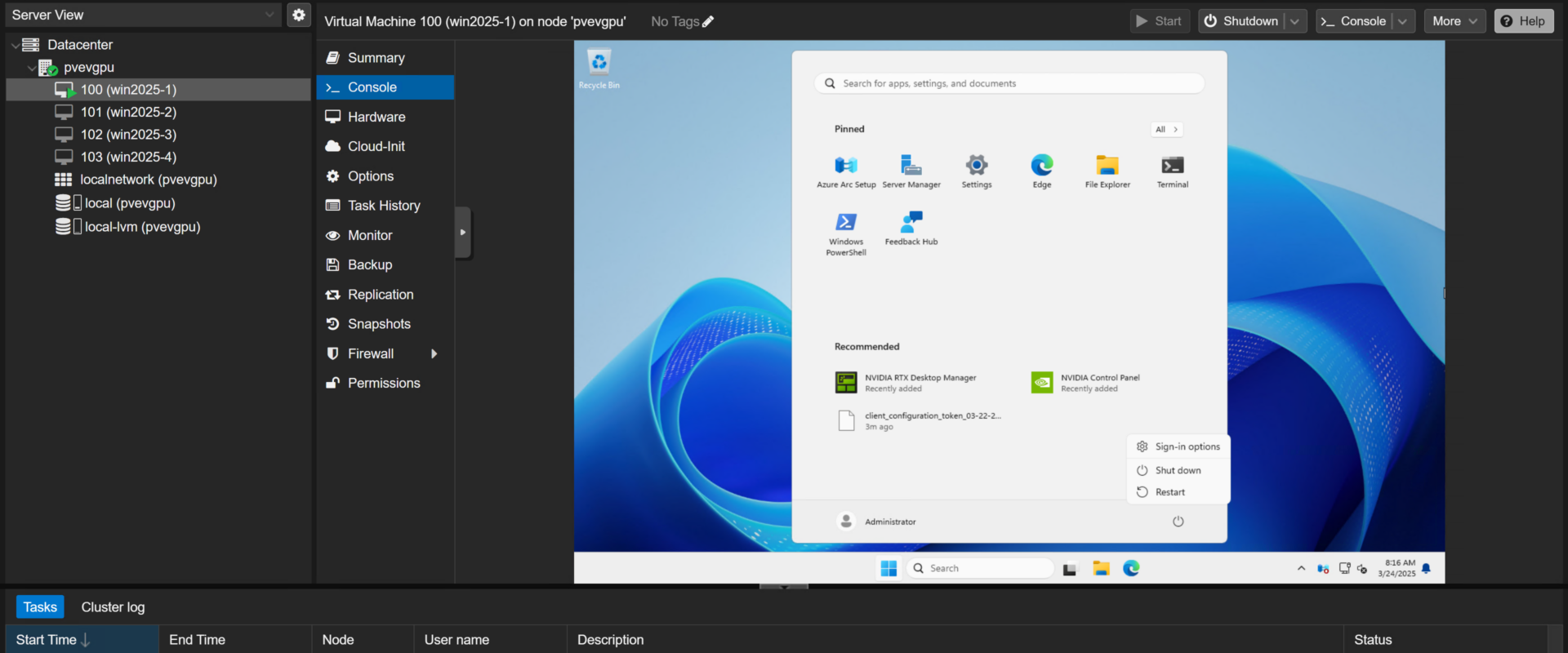Select localnetwork (pvevgpu) in tree

(x=158, y=180)
